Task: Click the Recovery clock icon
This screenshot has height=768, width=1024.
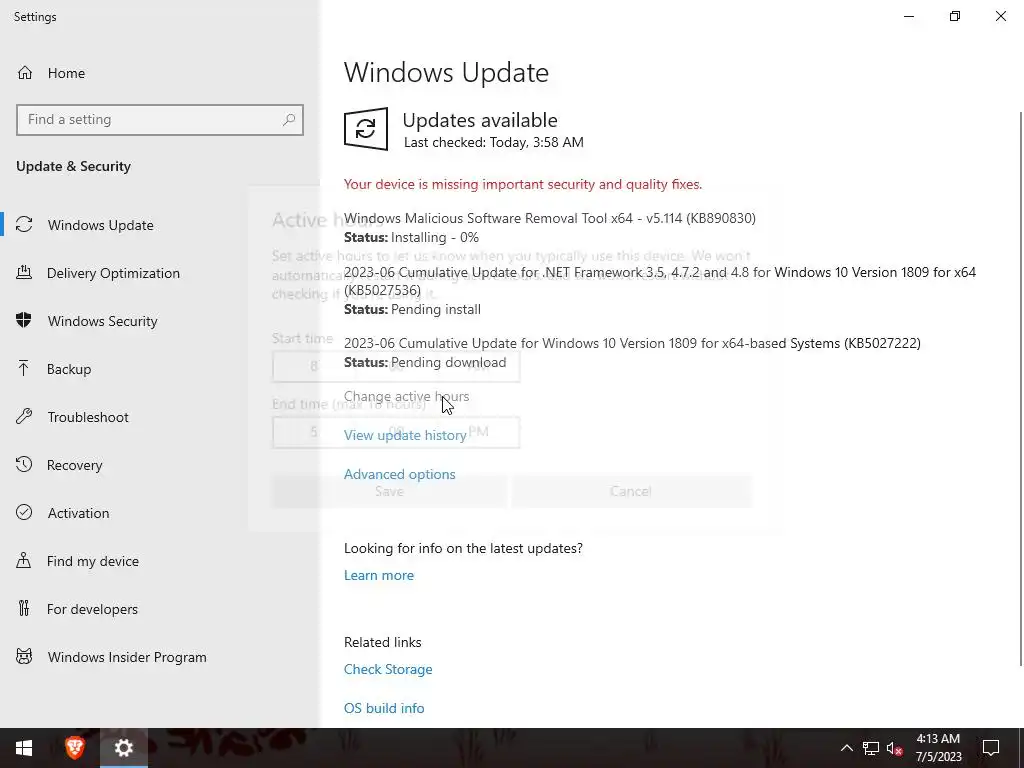Action: click(x=24, y=464)
